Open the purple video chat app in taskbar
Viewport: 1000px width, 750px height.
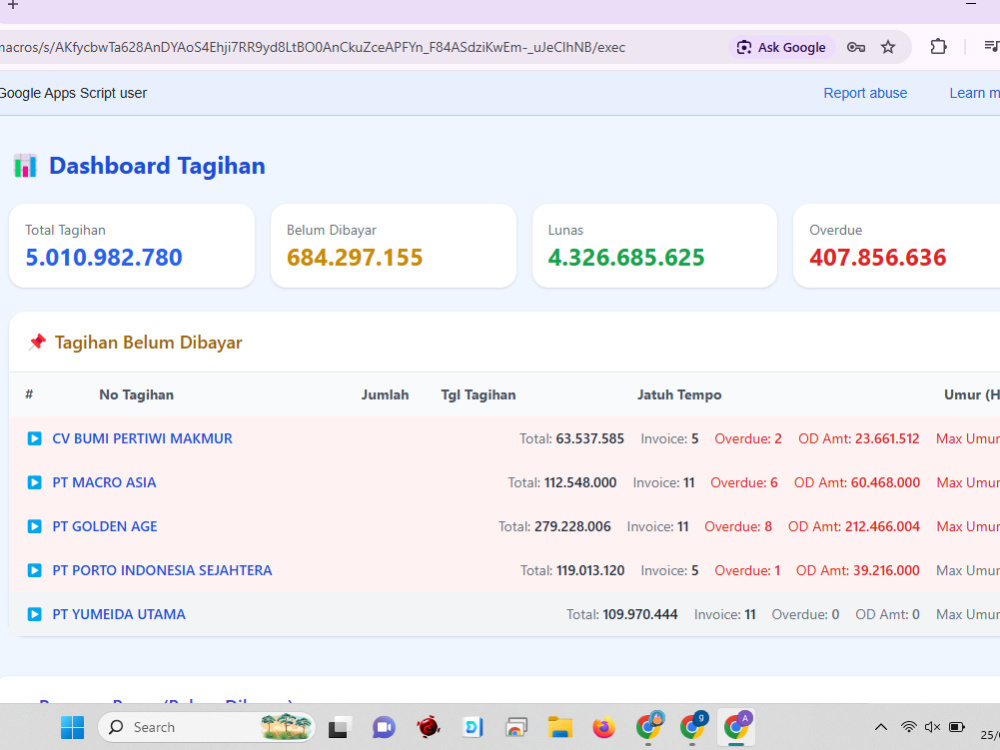384,727
